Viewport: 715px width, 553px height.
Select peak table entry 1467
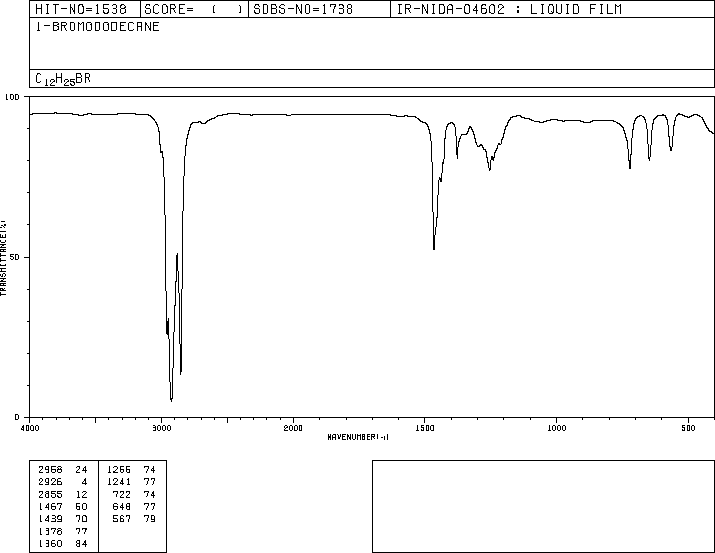pos(50,506)
